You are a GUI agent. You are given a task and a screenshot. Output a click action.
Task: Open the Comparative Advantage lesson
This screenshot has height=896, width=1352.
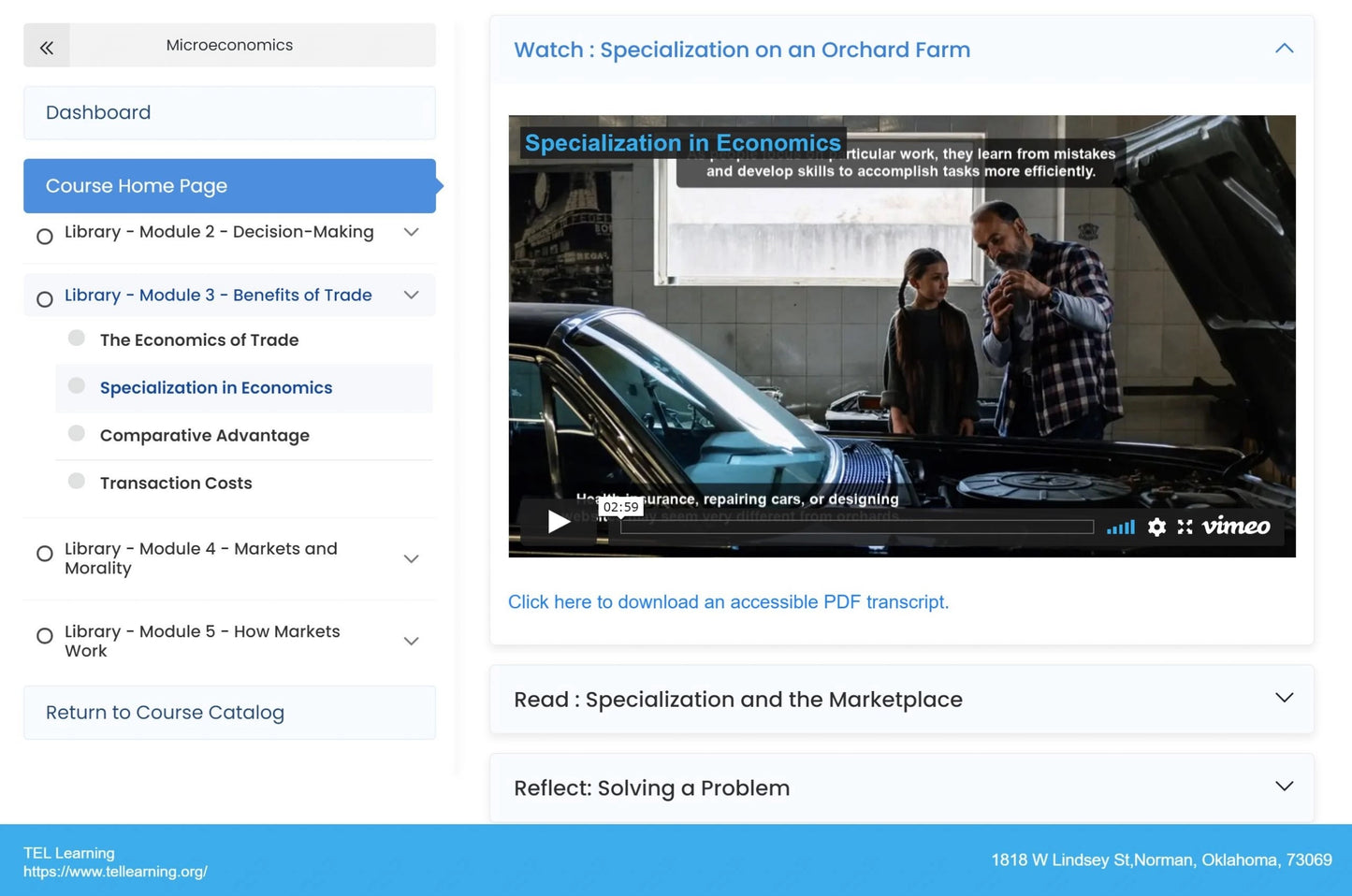[x=204, y=436]
